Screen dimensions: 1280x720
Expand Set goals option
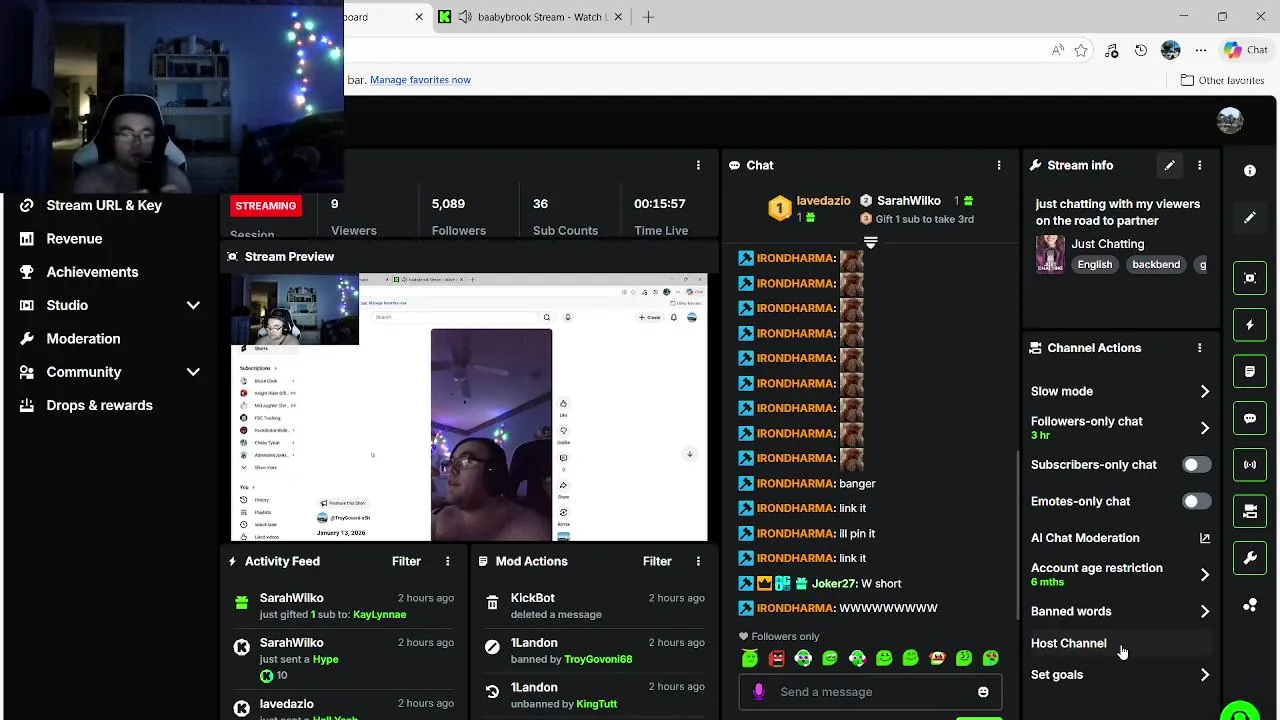(x=1205, y=675)
